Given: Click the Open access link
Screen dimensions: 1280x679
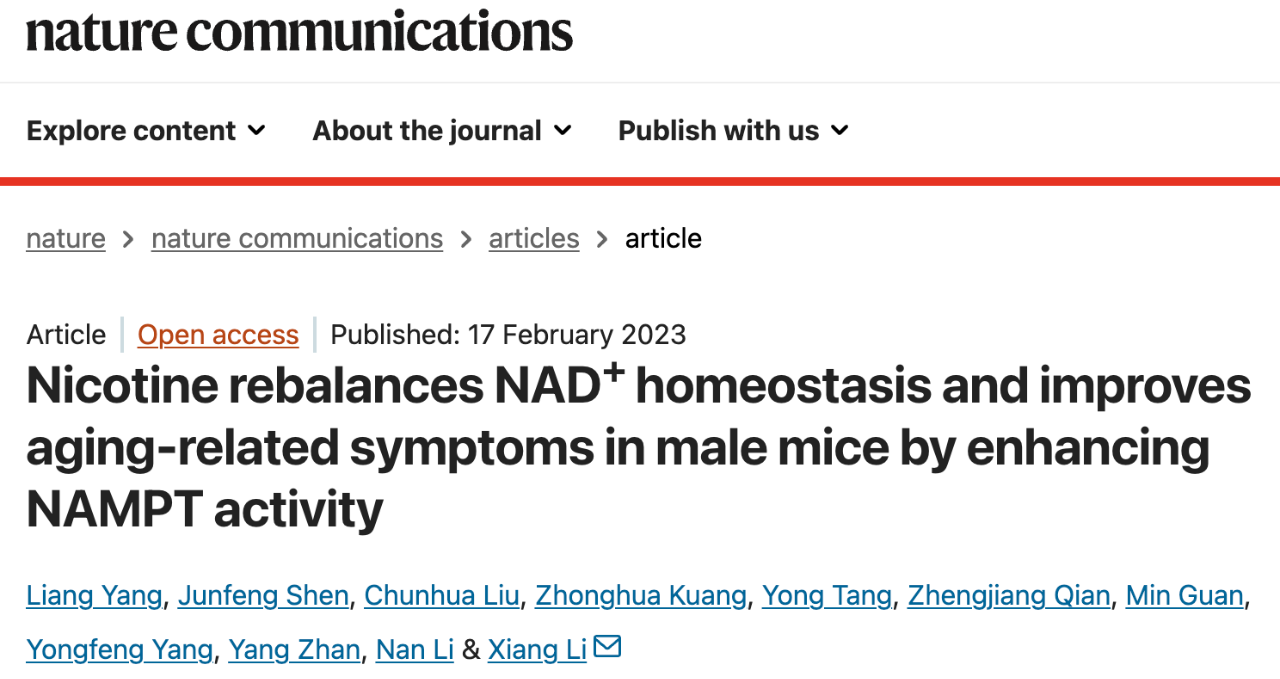Looking at the screenshot, I should tap(218, 334).
